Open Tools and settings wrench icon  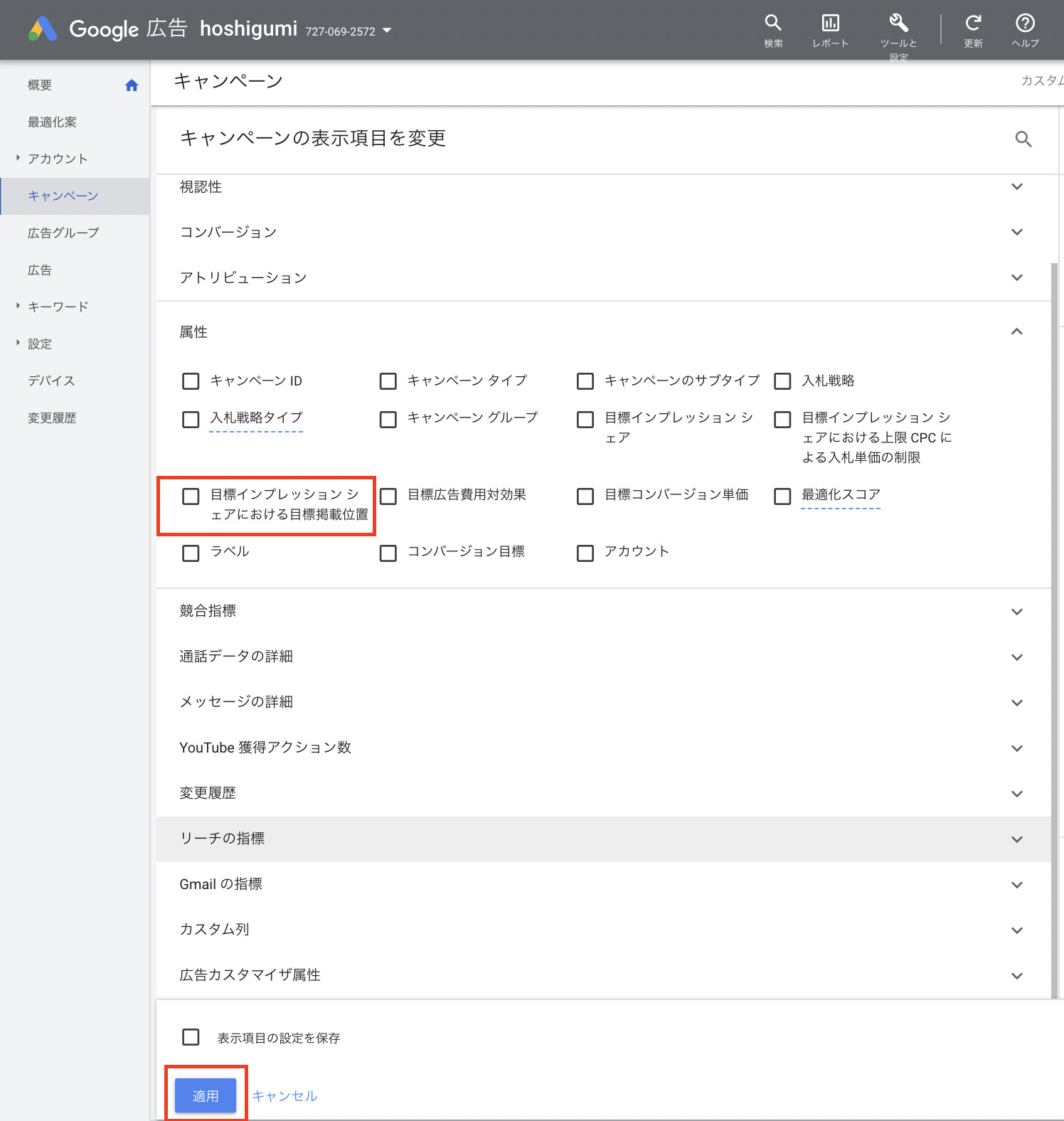pyautogui.click(x=898, y=23)
